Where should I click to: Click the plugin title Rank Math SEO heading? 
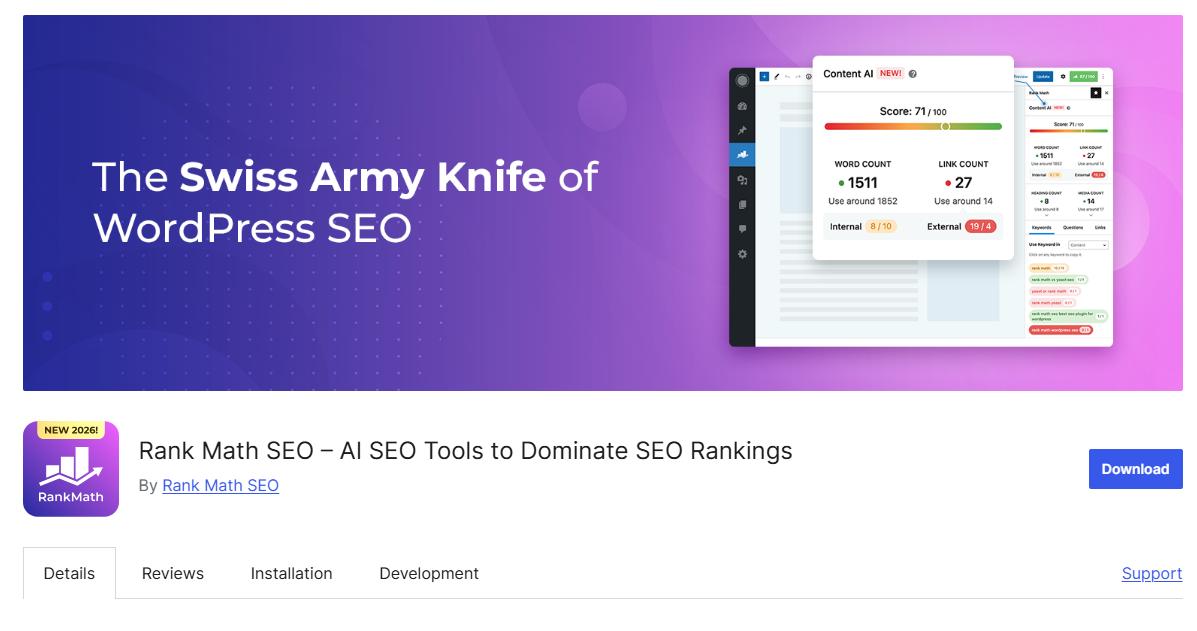[465, 451]
